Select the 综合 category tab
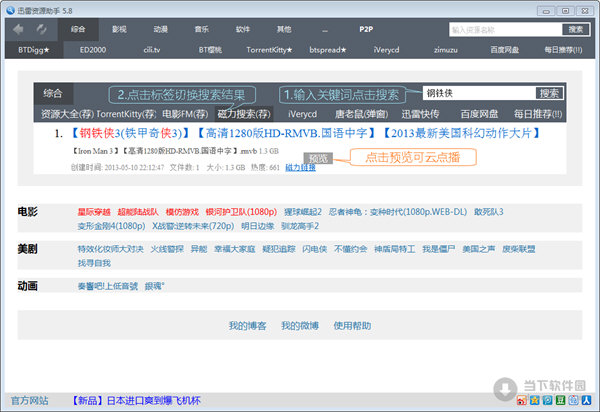600x412 pixels. (x=78, y=29)
